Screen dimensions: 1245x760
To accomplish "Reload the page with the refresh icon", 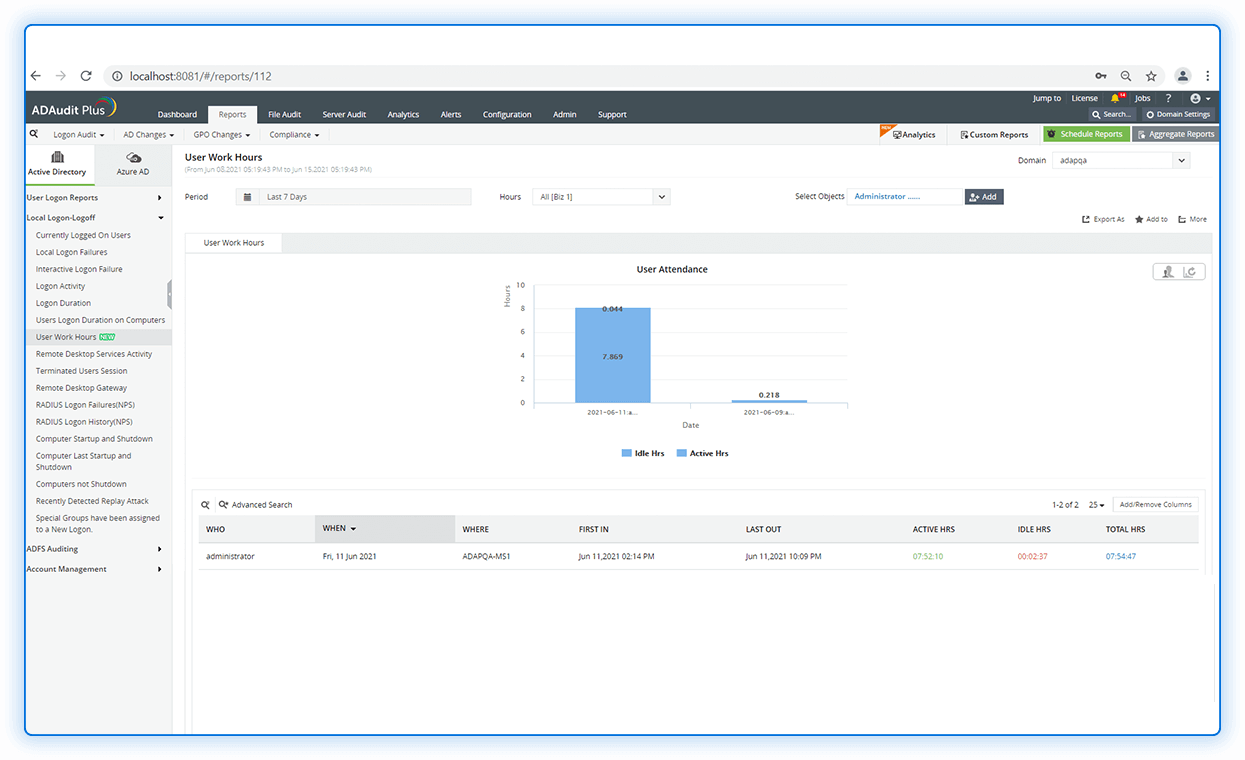I will point(86,76).
